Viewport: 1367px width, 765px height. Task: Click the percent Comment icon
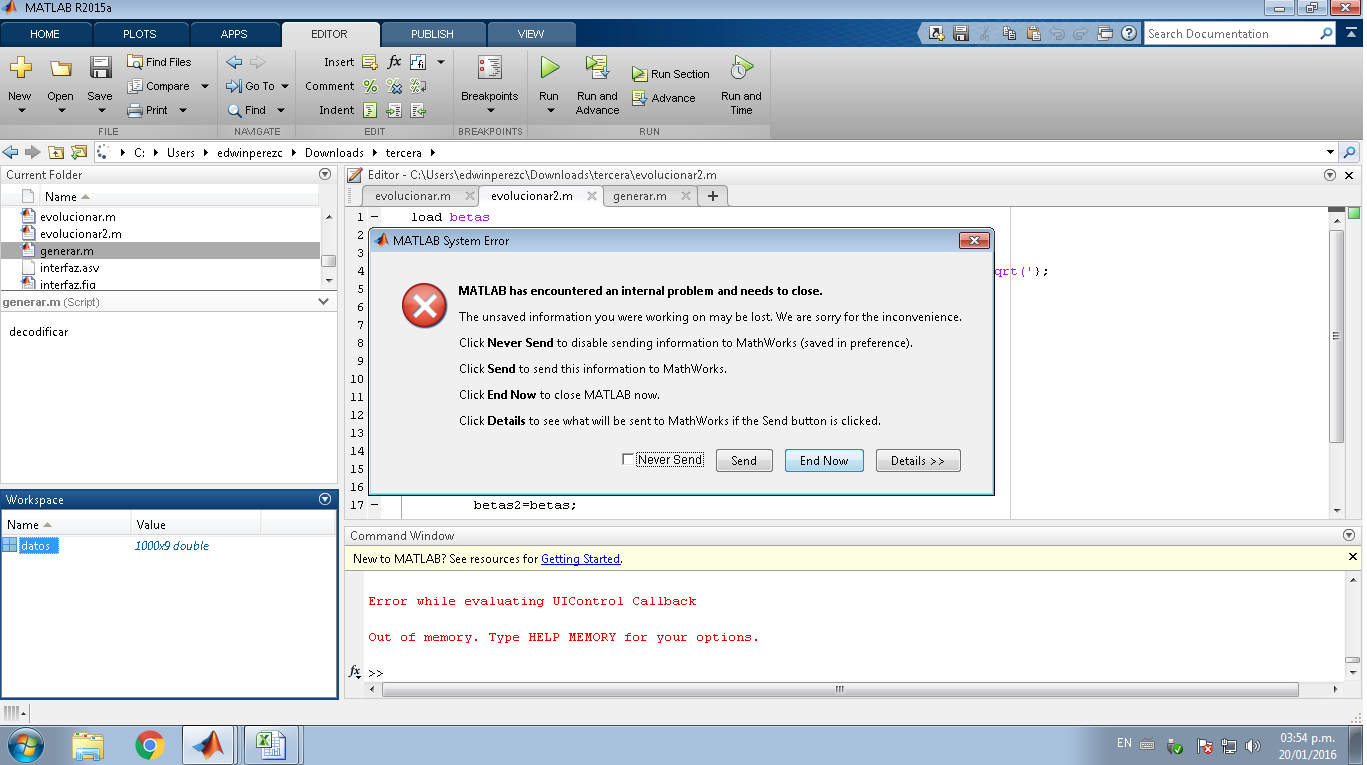tap(370, 86)
